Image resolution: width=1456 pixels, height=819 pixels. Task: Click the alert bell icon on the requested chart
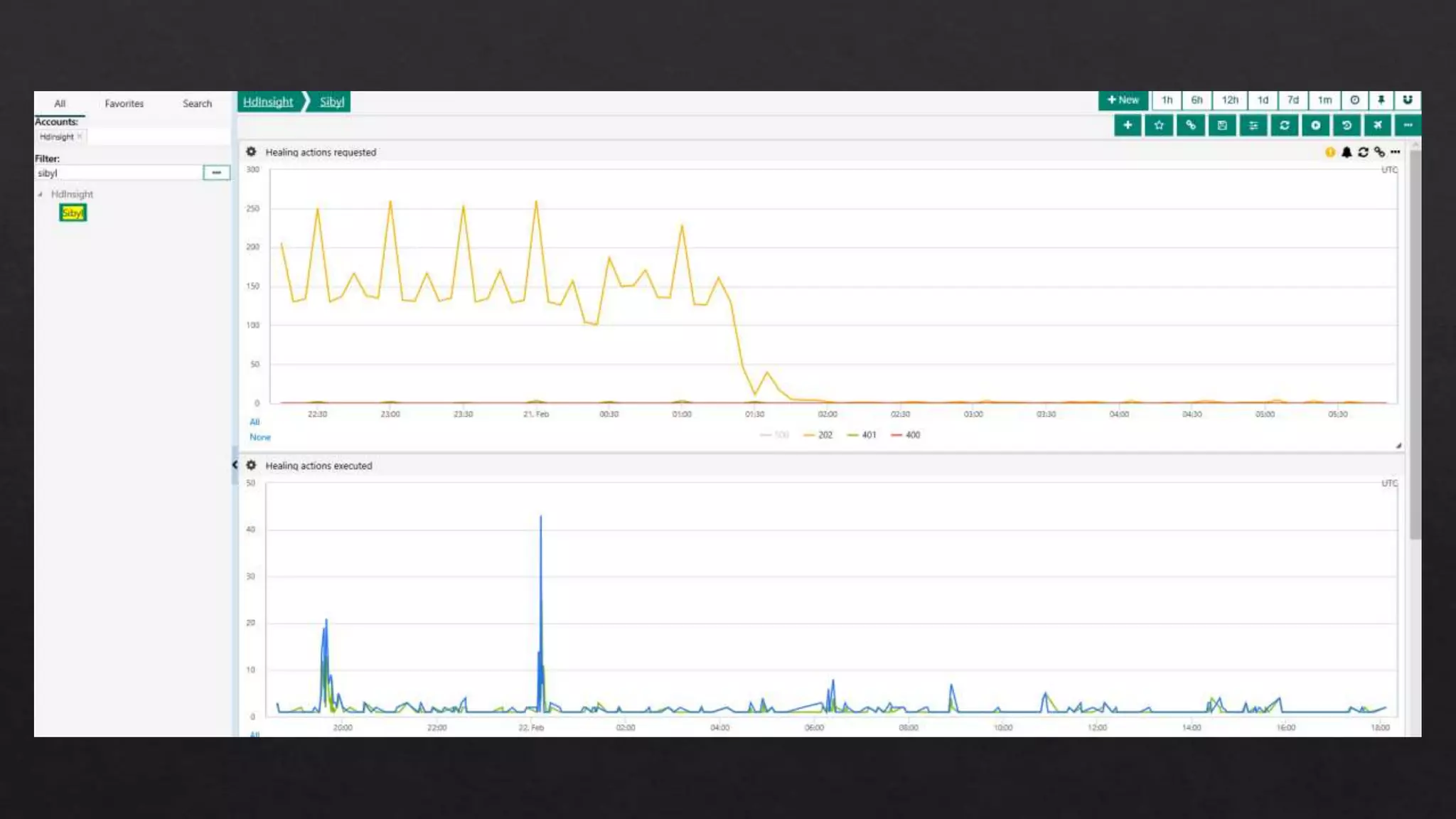tap(1347, 152)
